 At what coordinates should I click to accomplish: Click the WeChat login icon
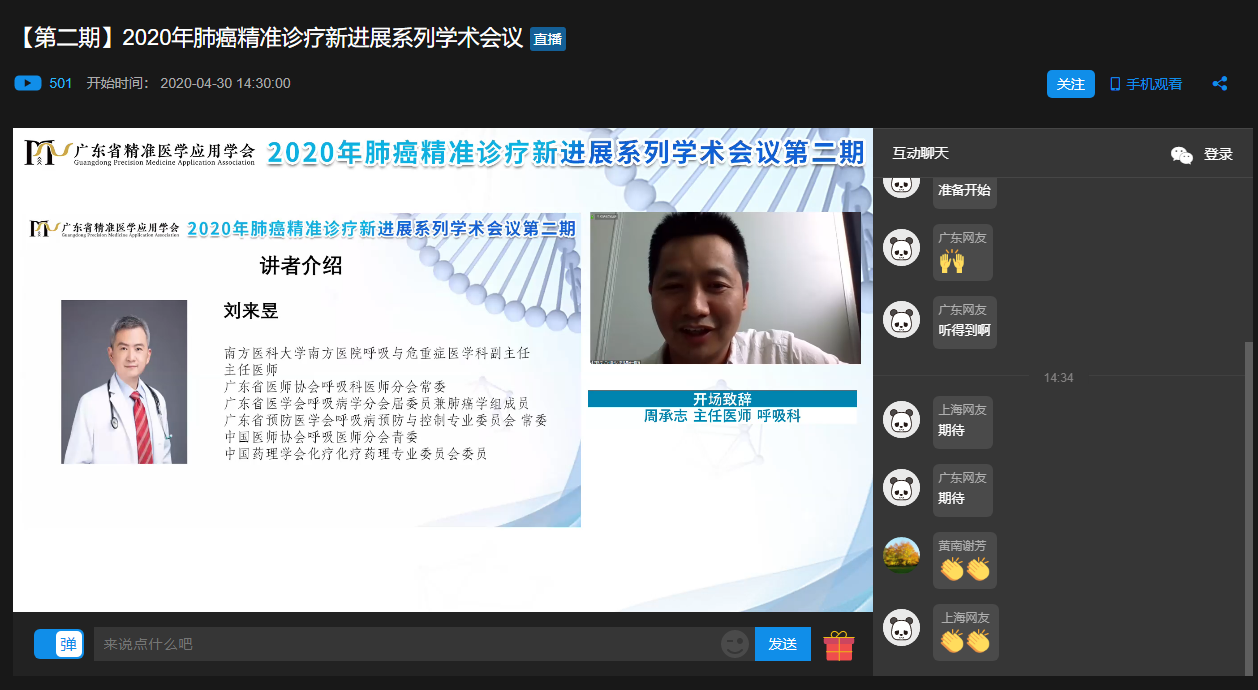1182,154
